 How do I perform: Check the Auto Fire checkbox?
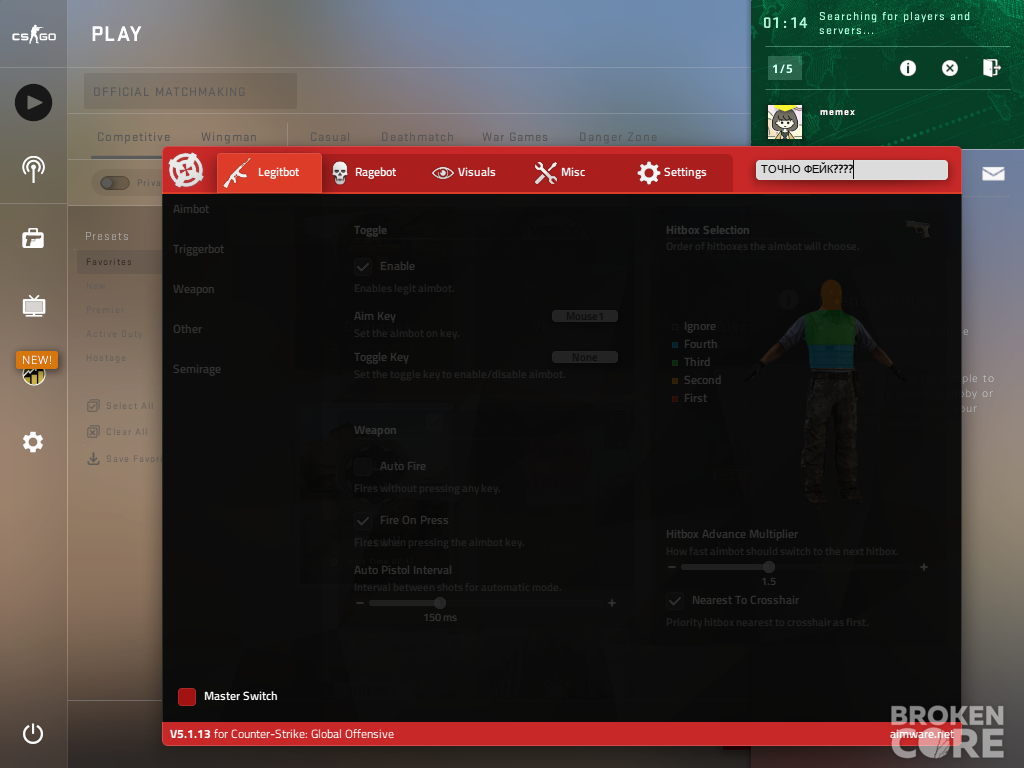(363, 466)
